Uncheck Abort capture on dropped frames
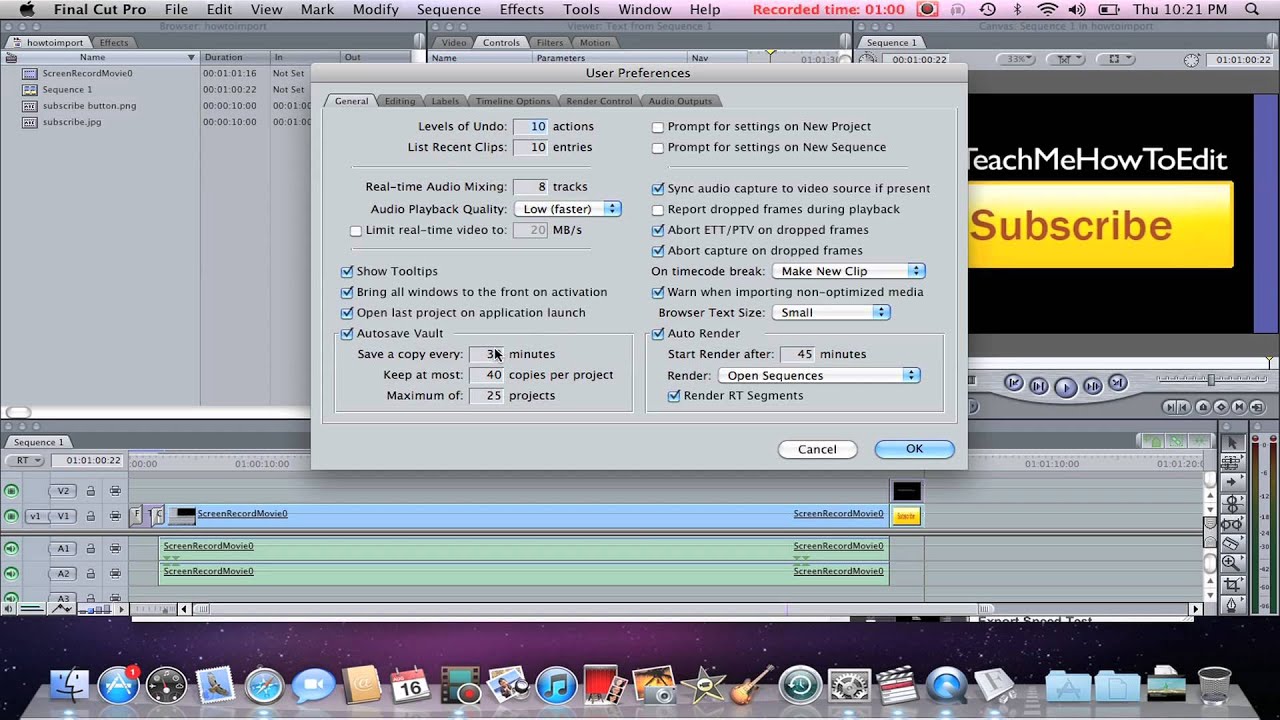This screenshot has width=1280, height=720. (658, 251)
